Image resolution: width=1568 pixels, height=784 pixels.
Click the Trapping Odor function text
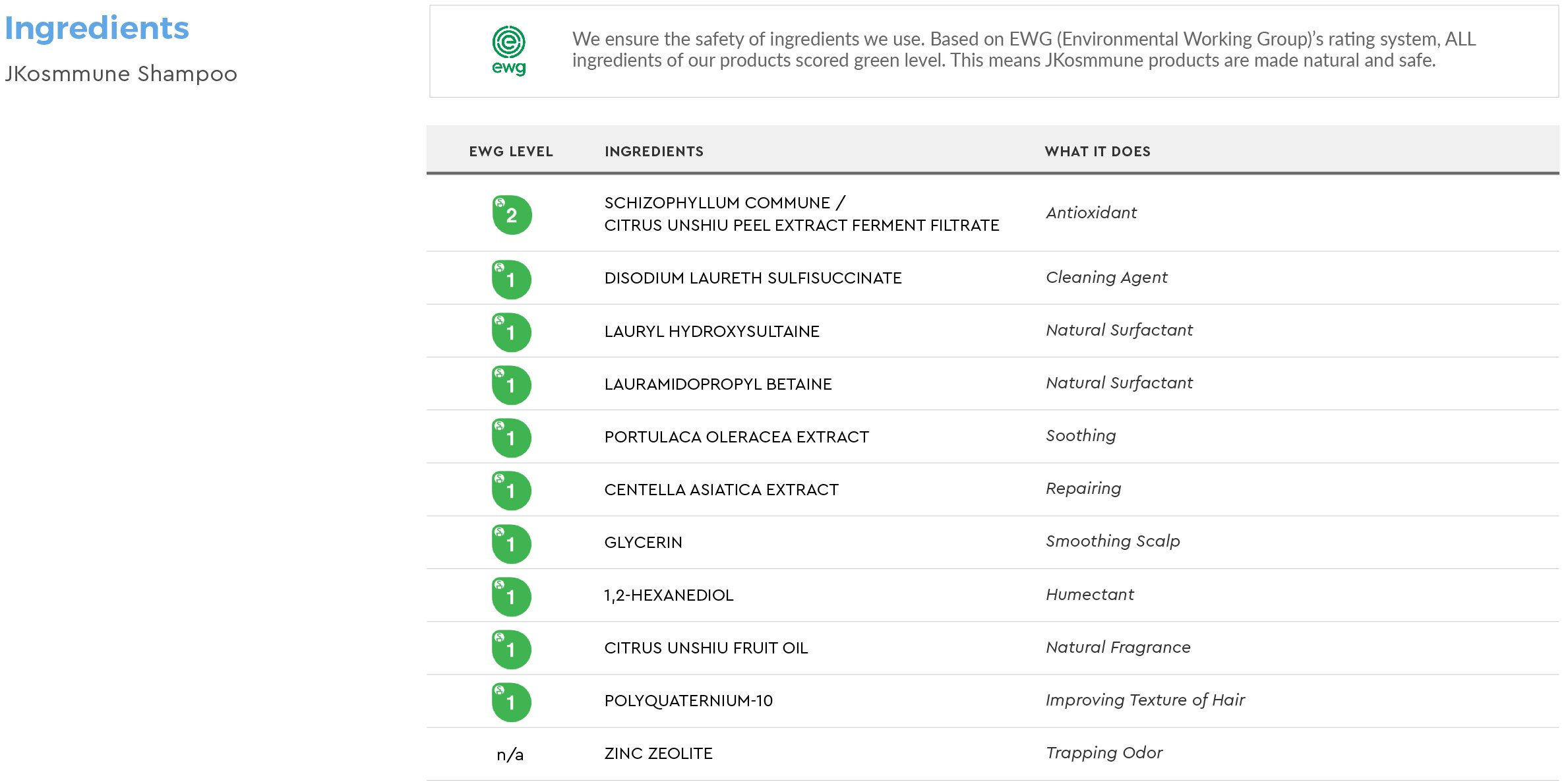(x=1104, y=753)
